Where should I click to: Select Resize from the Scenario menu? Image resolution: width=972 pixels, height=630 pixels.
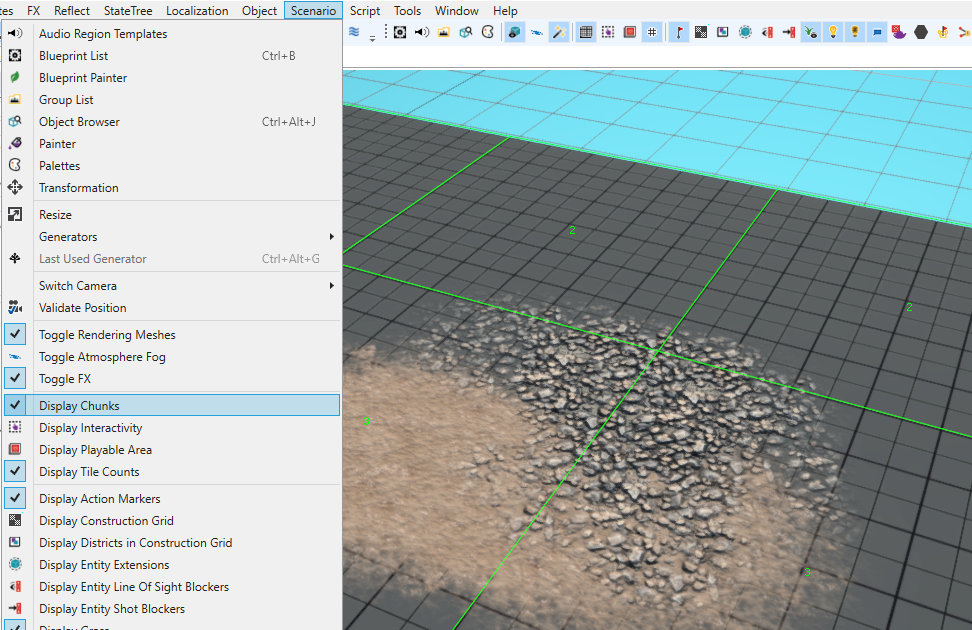(172, 215)
